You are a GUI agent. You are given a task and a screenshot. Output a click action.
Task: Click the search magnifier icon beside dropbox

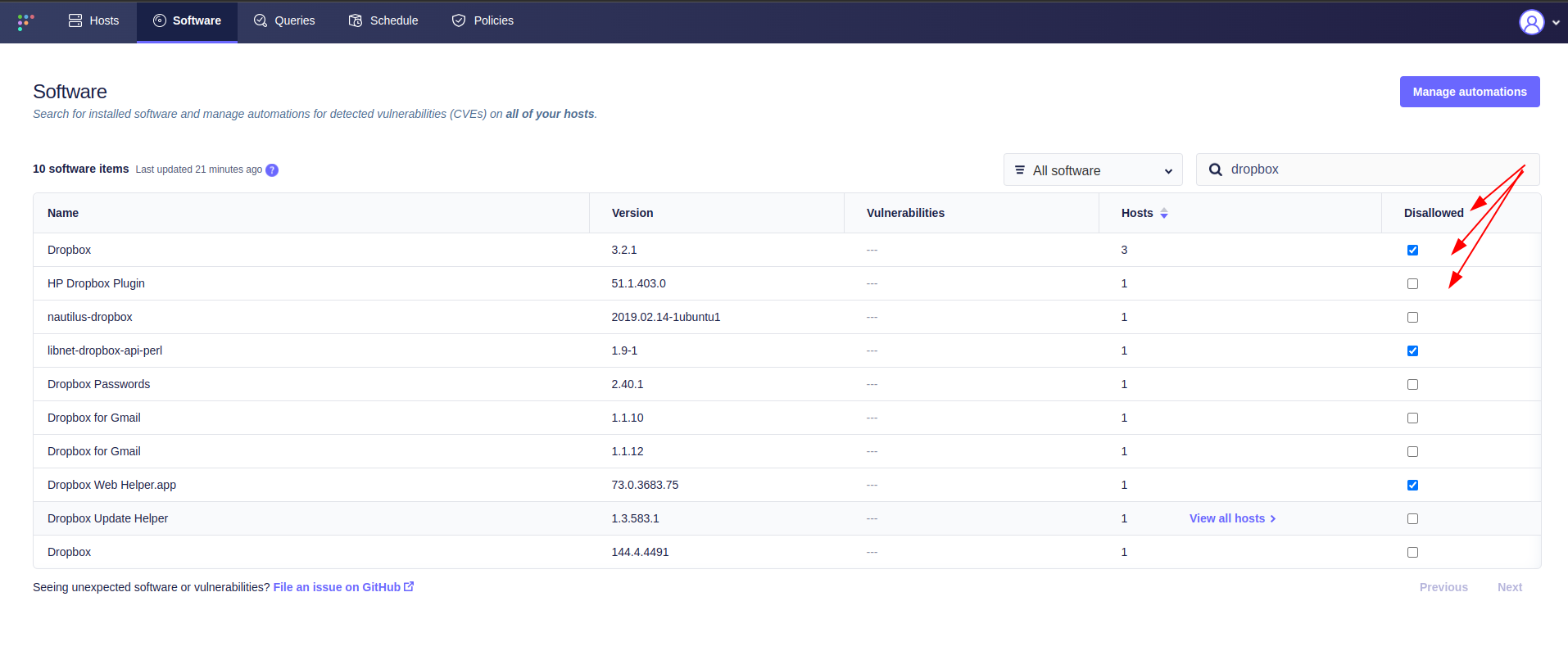pyautogui.click(x=1216, y=170)
